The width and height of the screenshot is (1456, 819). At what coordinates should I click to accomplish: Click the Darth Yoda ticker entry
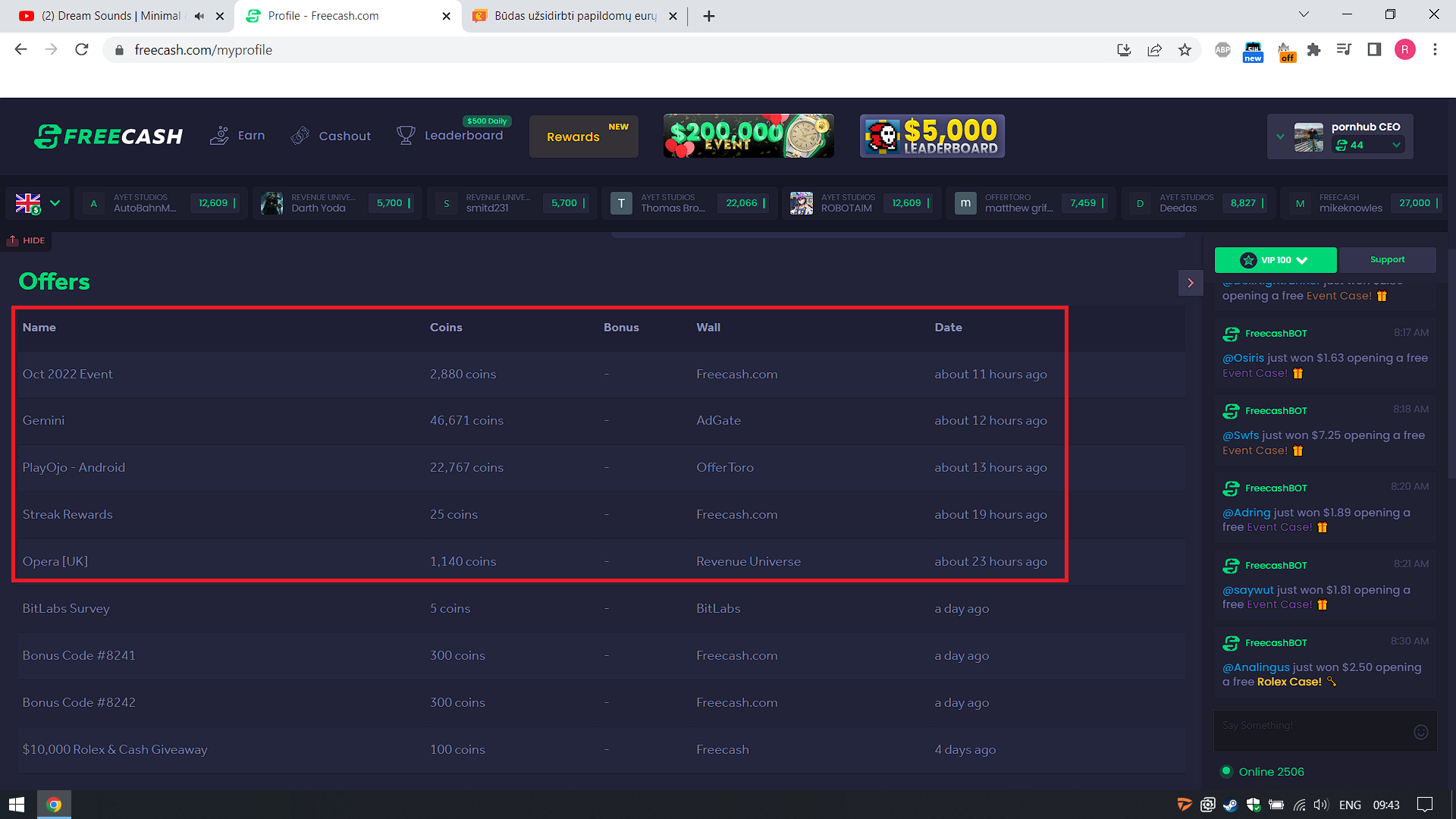[337, 203]
